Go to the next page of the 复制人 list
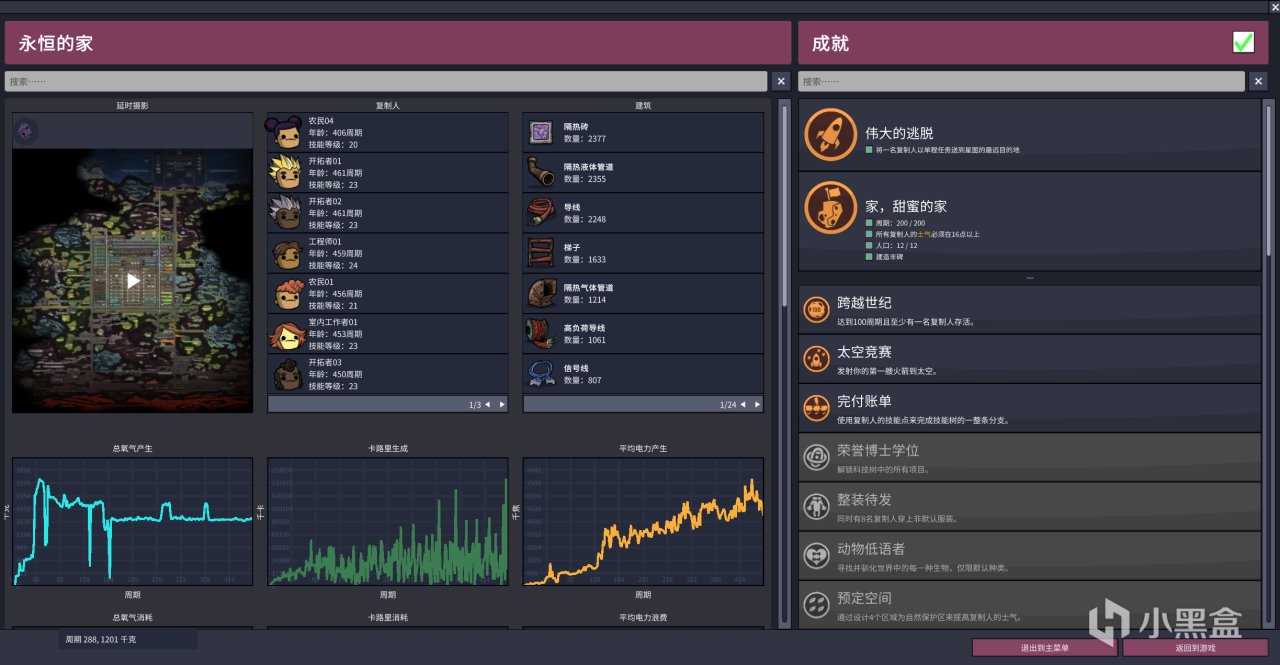The height and width of the screenshot is (665, 1280). coord(502,405)
